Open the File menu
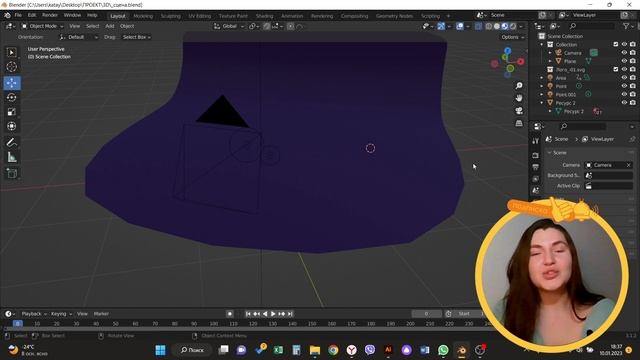The height and width of the screenshot is (360, 640). pyautogui.click(x=18, y=15)
